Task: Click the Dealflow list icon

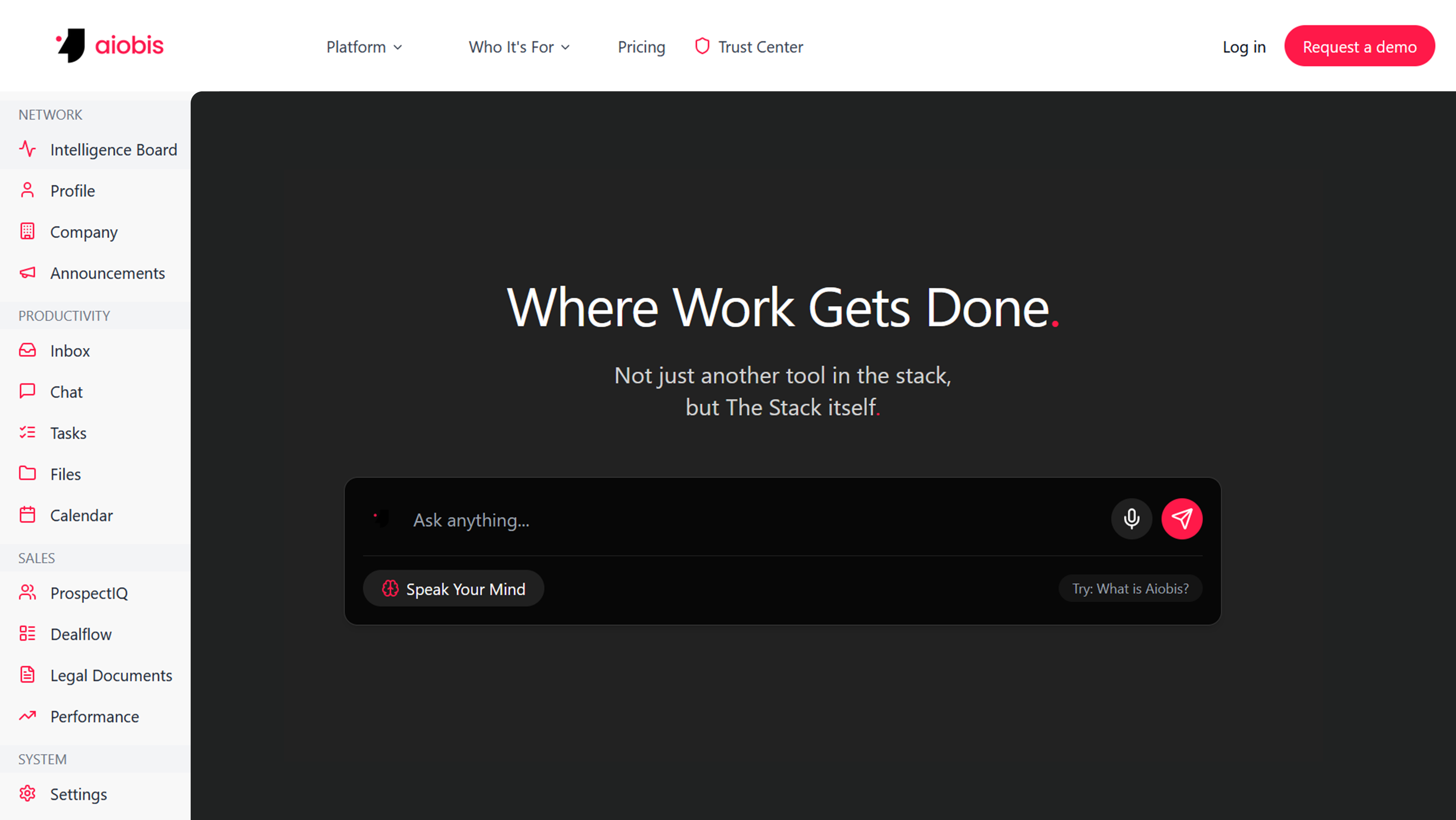Action: tap(27, 633)
